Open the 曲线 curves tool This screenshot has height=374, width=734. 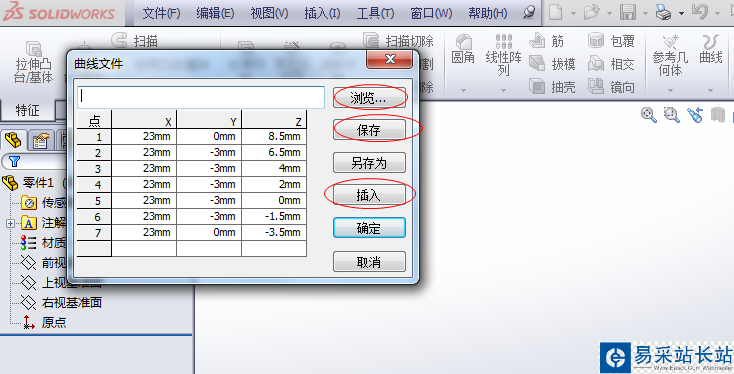point(711,50)
